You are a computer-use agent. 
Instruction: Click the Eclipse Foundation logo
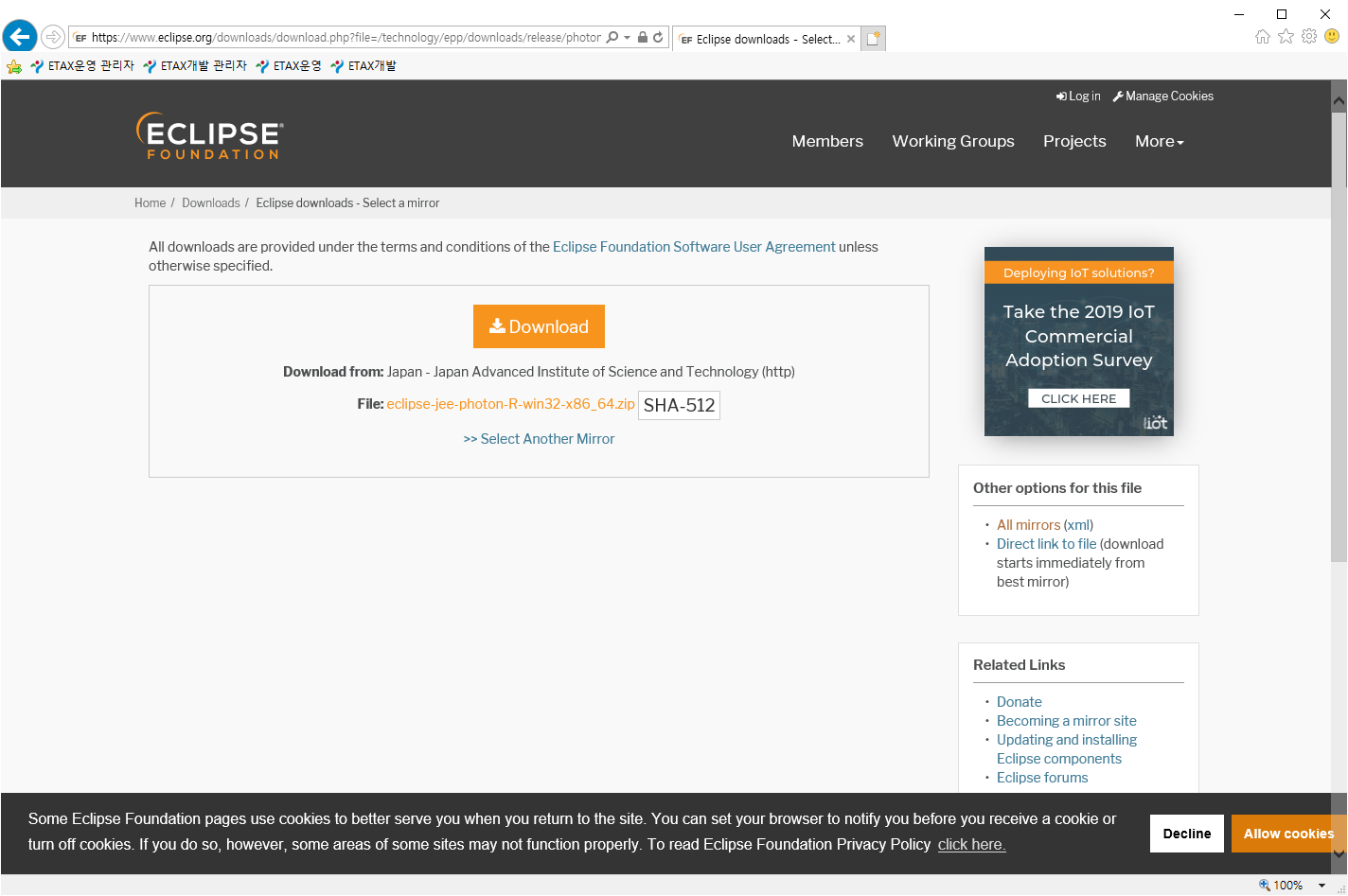click(209, 136)
